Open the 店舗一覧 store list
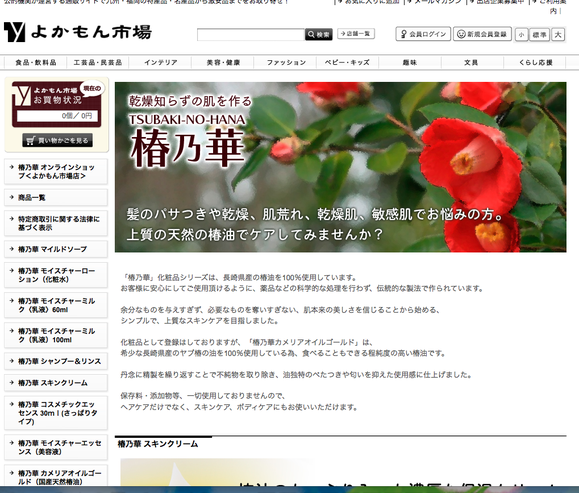579x493 pixels. tap(356, 34)
